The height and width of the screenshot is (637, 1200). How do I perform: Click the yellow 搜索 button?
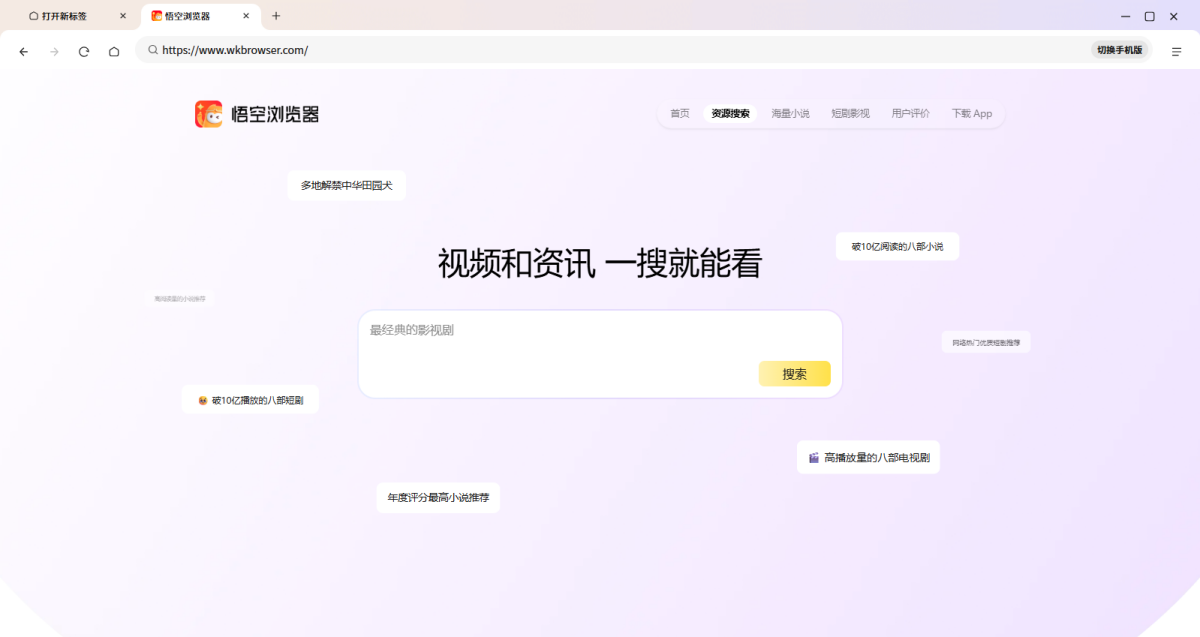coord(795,374)
